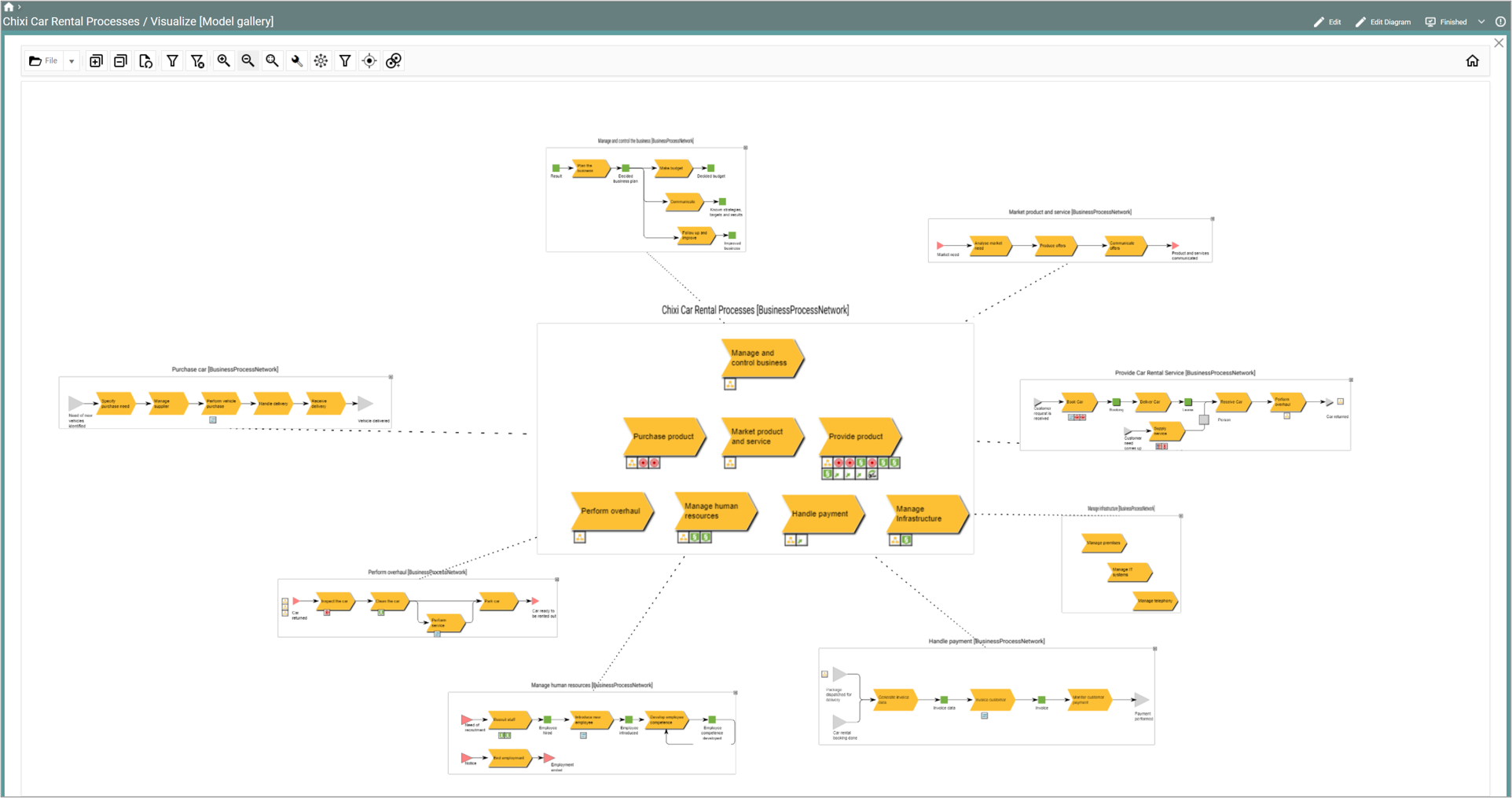Open the Manage human resources model thumbnail

592,733
